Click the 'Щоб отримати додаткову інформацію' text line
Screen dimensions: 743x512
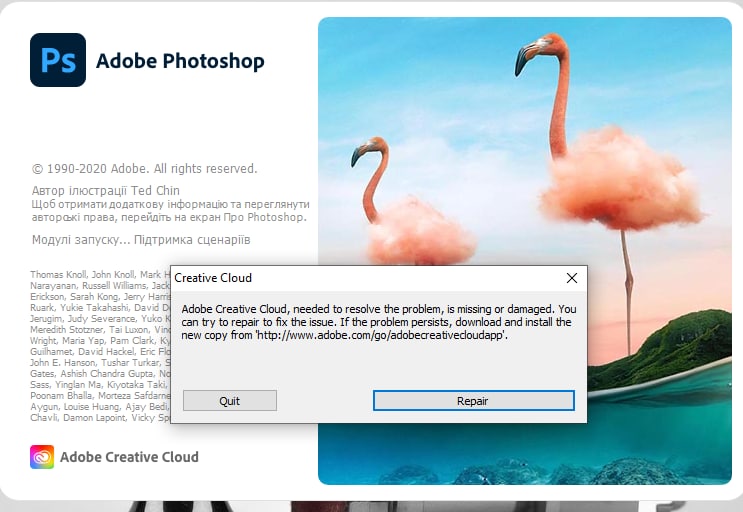coord(171,204)
